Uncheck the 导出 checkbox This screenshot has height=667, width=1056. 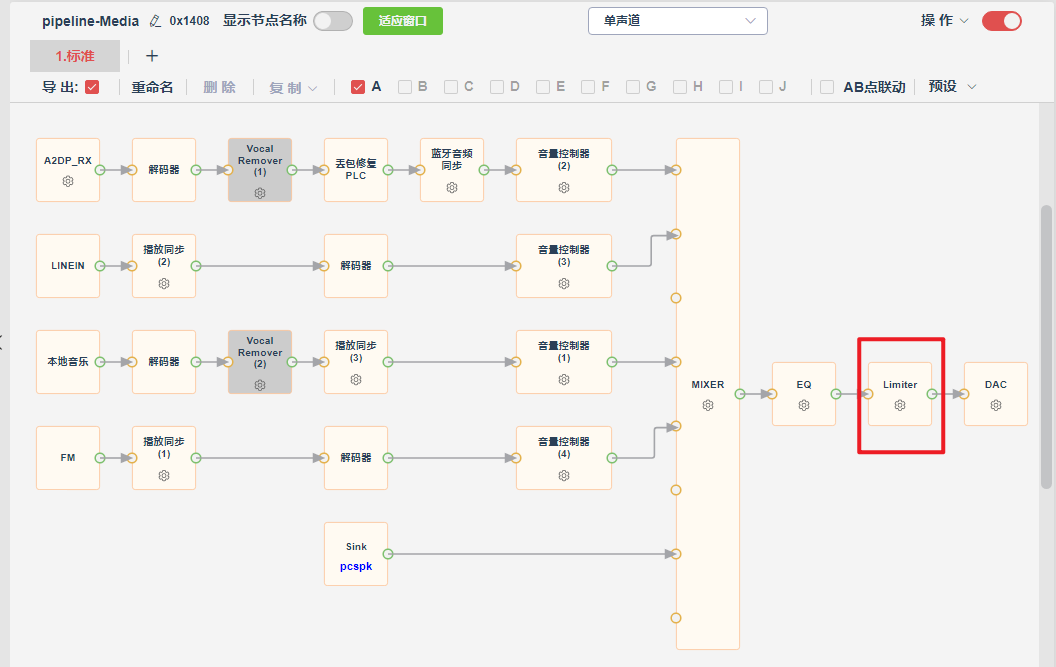coord(92,87)
